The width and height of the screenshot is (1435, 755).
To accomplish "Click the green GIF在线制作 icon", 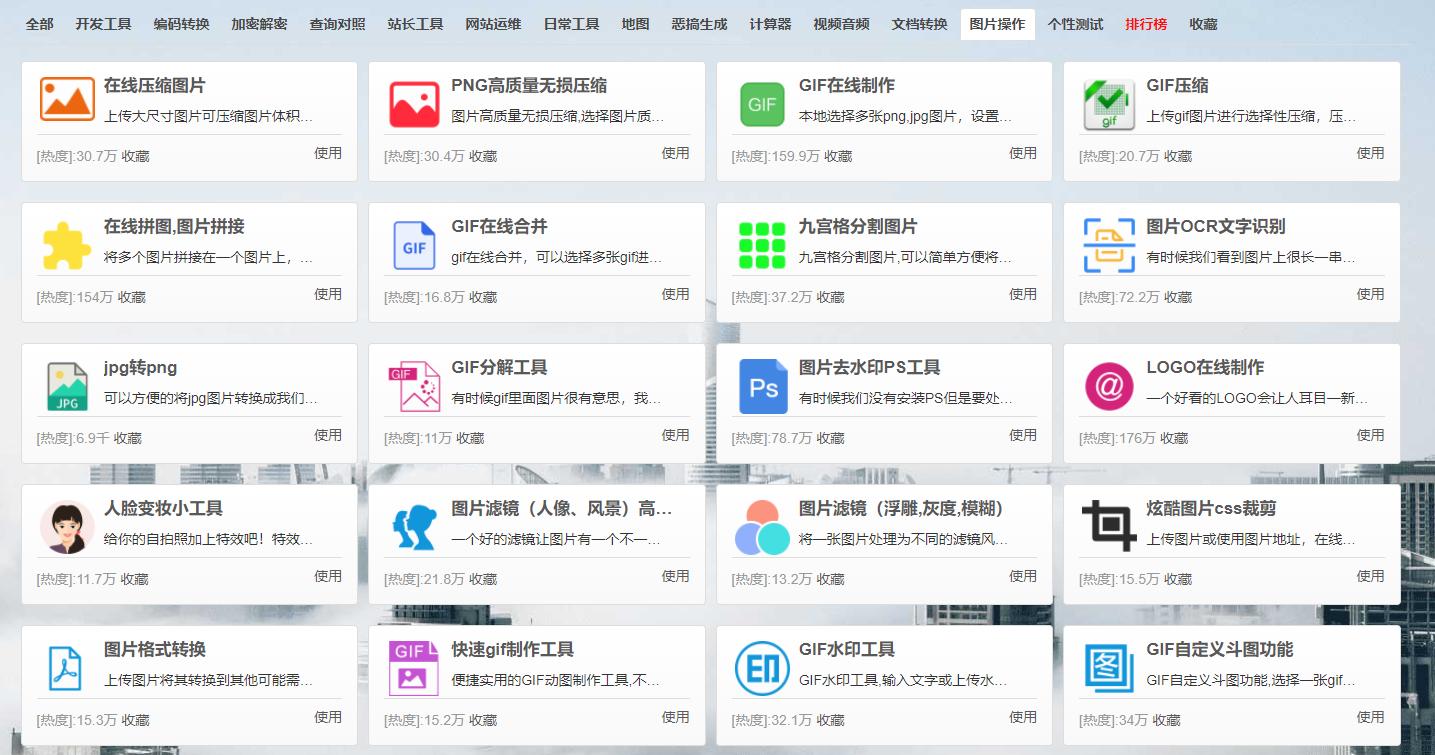I will [762, 104].
